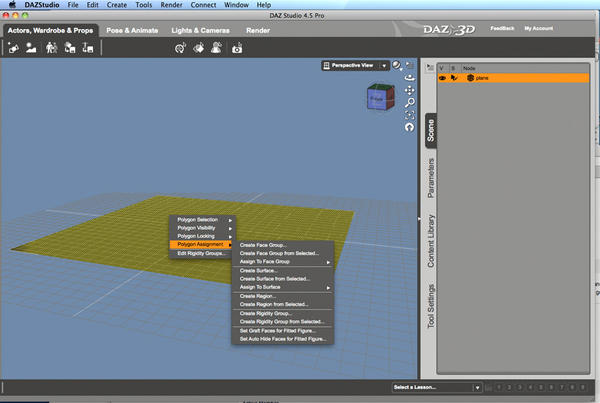Screen dimensions: 600x403
Task: Toggle selectable arrow of plane node
Action: (454, 78)
